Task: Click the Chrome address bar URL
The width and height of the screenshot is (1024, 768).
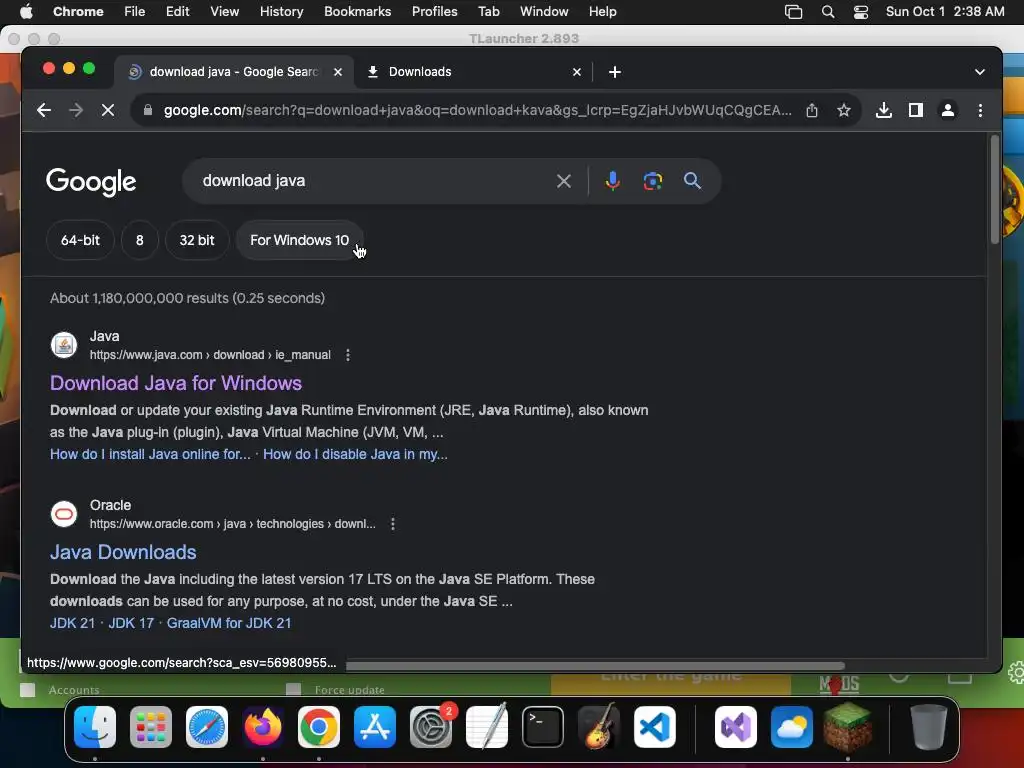Action: (477, 110)
